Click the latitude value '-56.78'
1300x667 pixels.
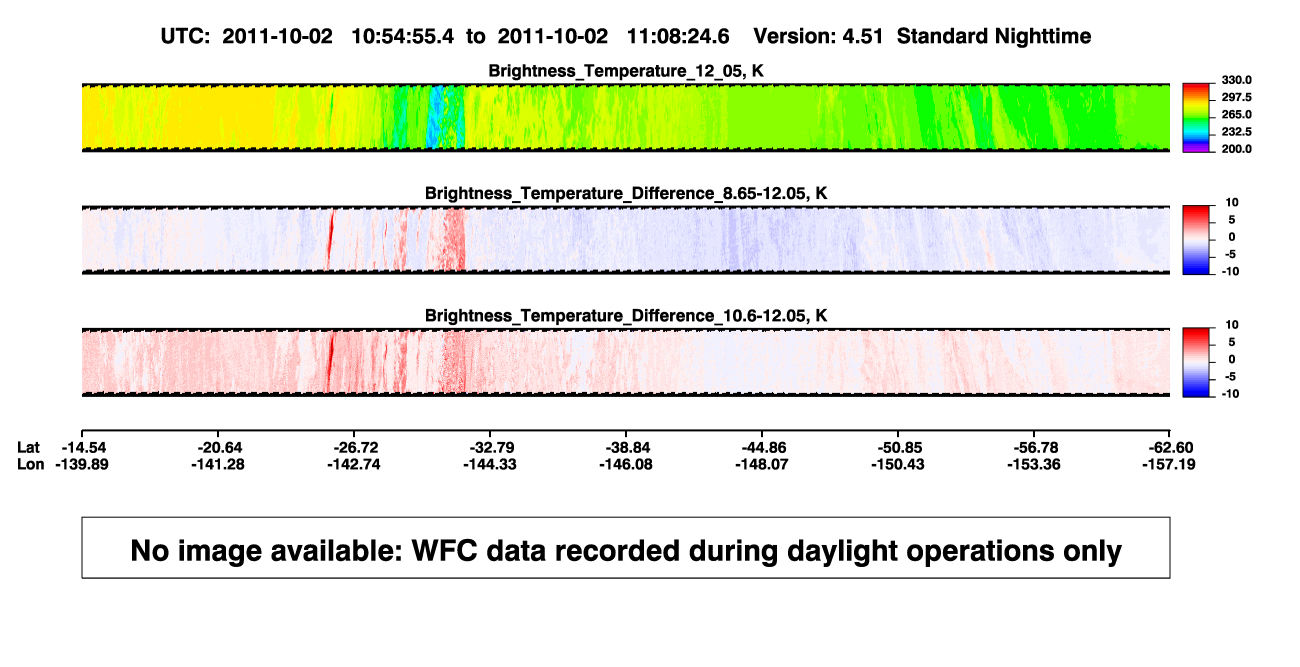coord(1035,447)
